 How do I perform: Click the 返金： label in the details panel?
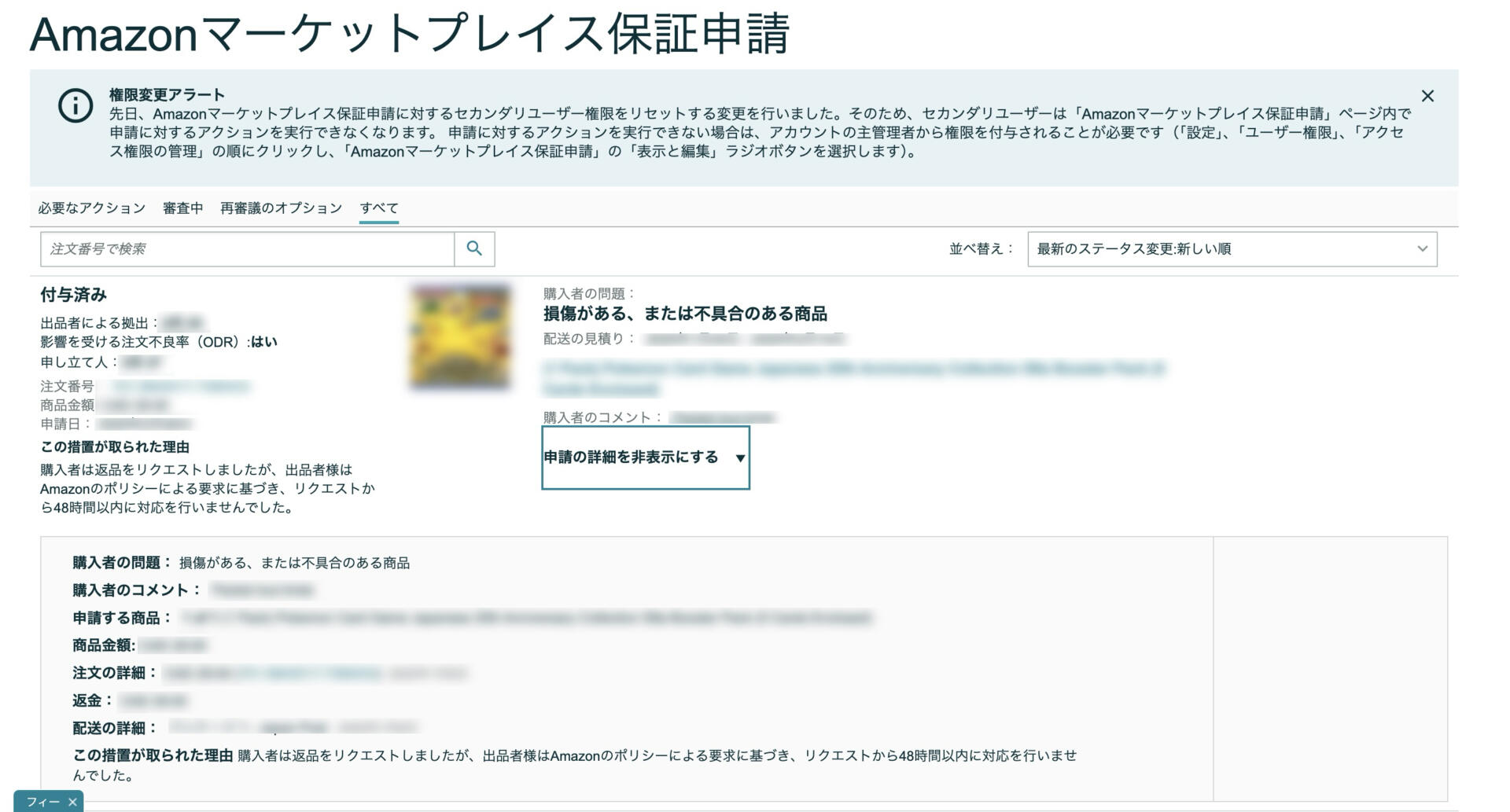click(94, 700)
